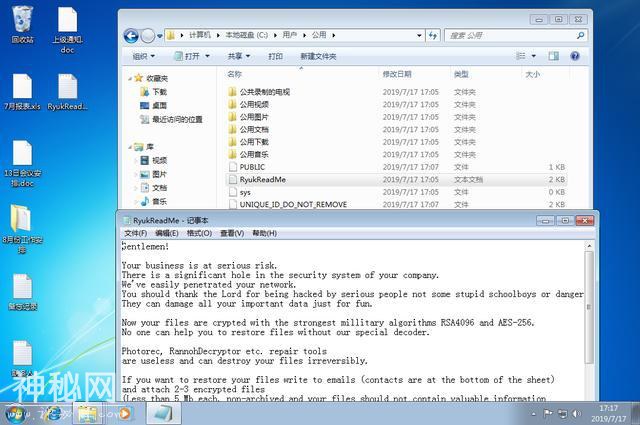This screenshot has width=640, height=425.
Task: Open the 共享 dropdown in Explorer toolbar
Action: pyautogui.click(x=239, y=56)
